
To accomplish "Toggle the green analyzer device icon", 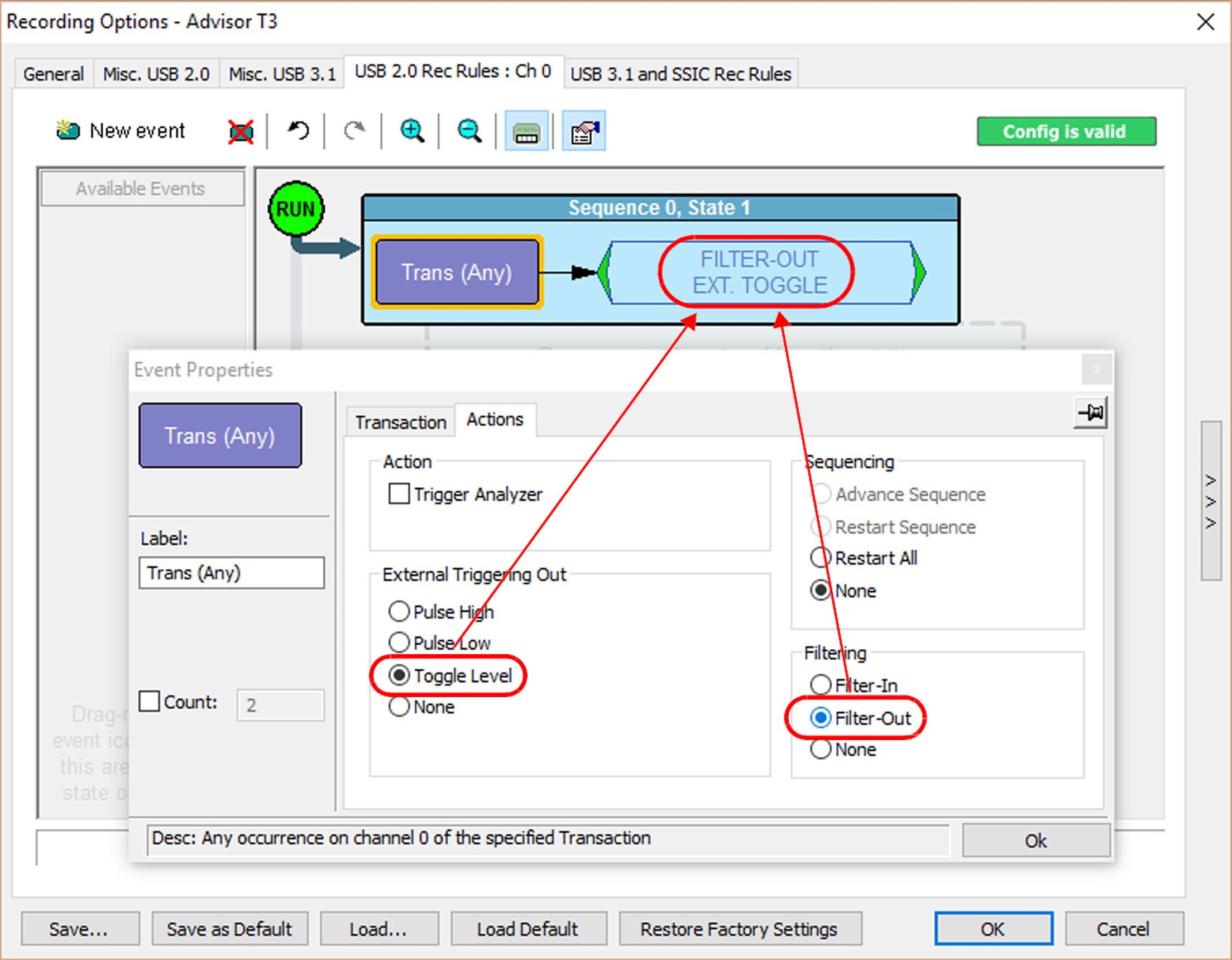I will [526, 131].
